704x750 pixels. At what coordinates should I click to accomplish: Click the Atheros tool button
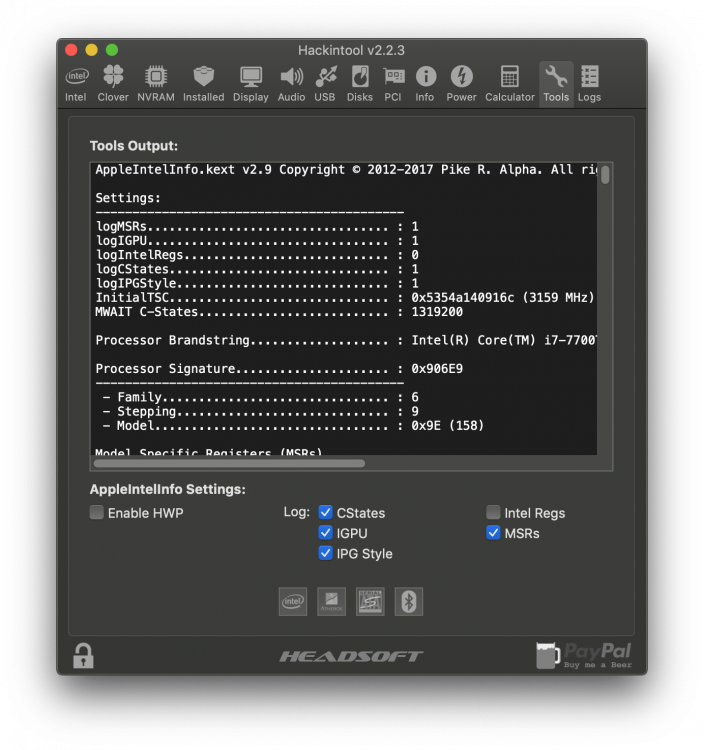coord(331,601)
